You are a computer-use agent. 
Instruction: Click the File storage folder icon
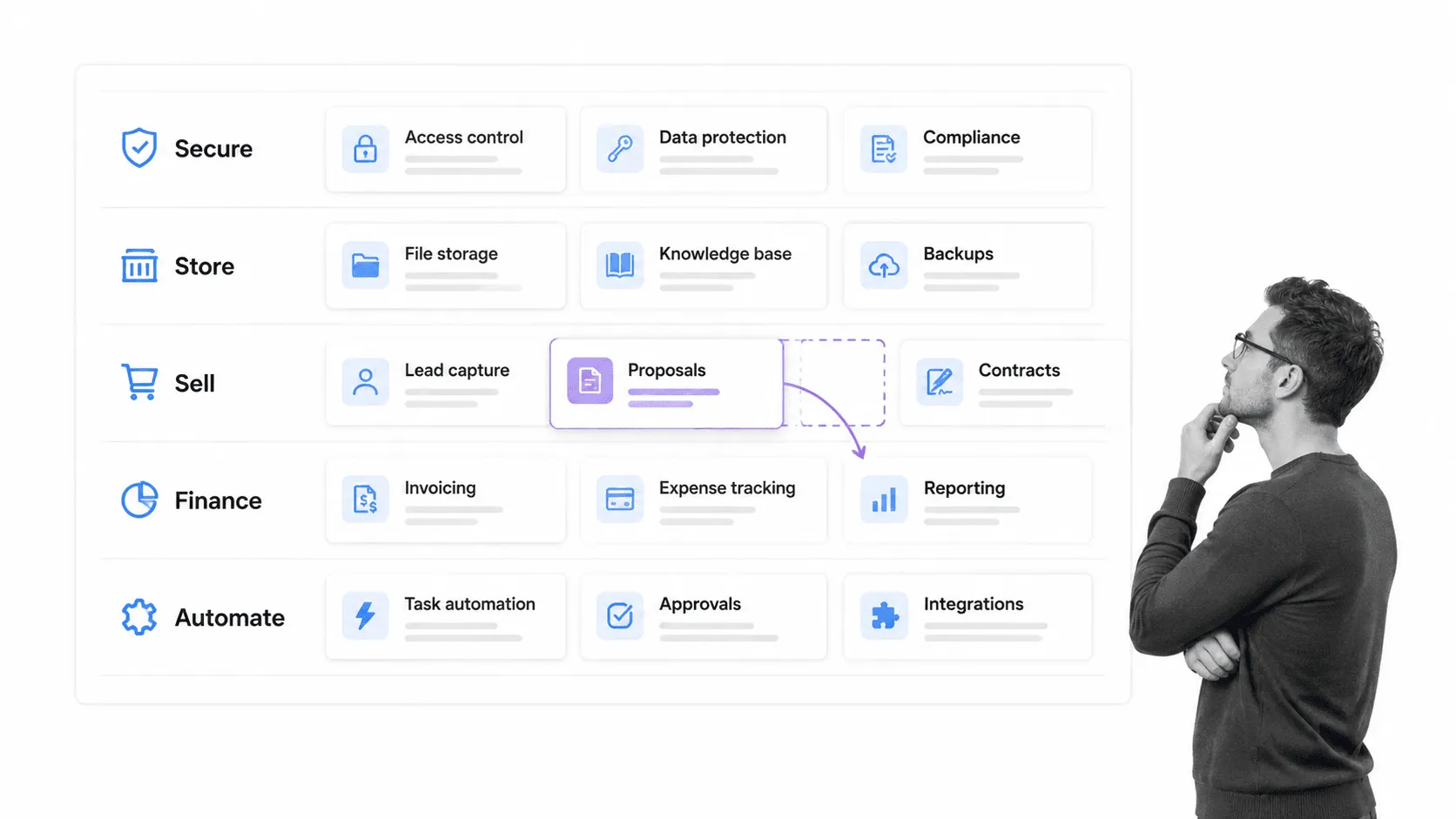pos(366,265)
